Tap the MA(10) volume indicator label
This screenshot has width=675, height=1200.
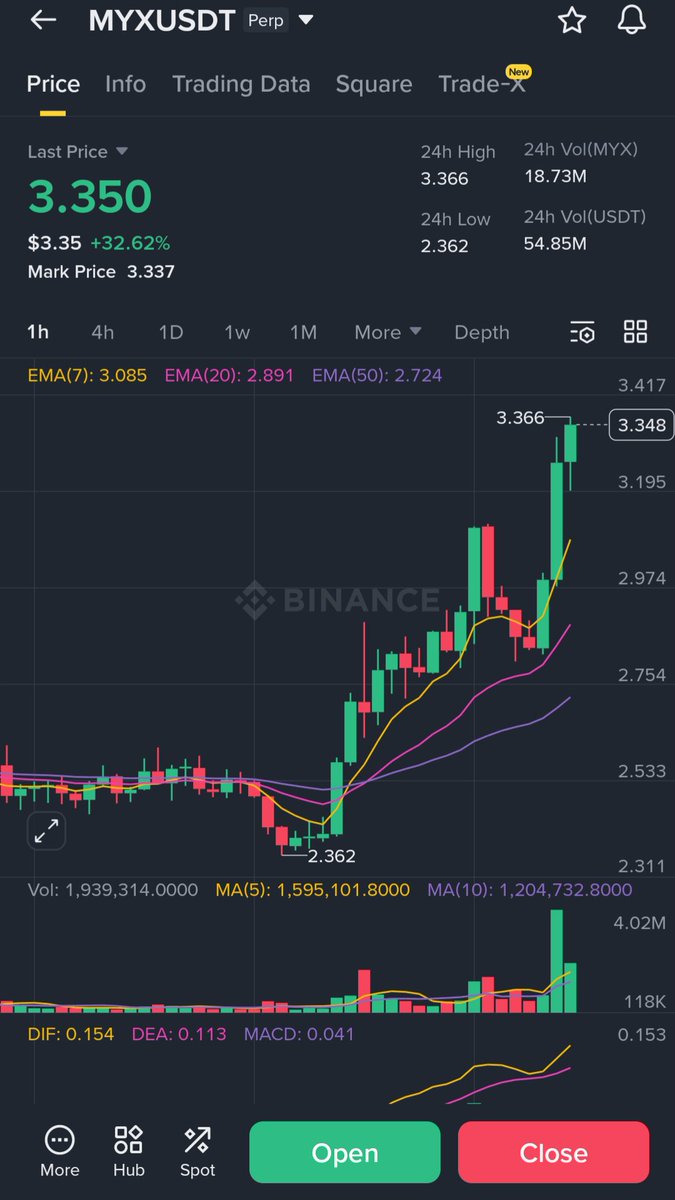click(x=530, y=889)
